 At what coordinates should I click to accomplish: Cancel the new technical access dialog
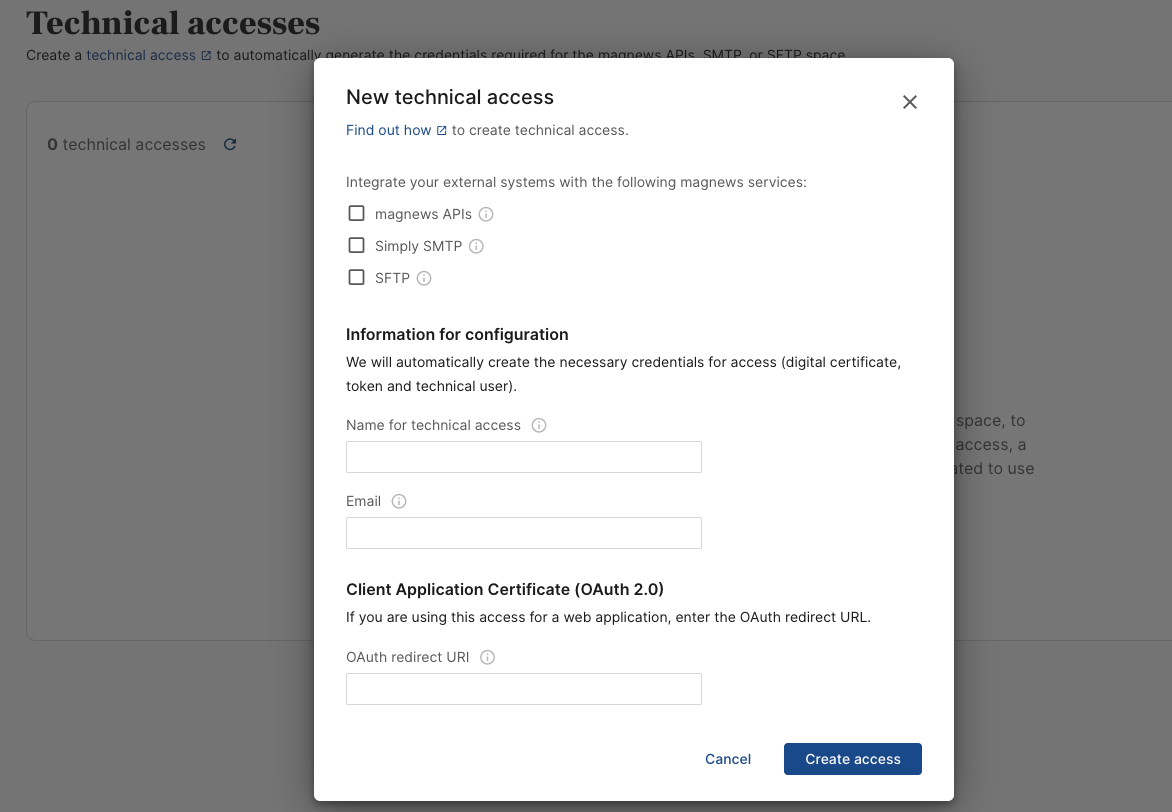click(727, 759)
